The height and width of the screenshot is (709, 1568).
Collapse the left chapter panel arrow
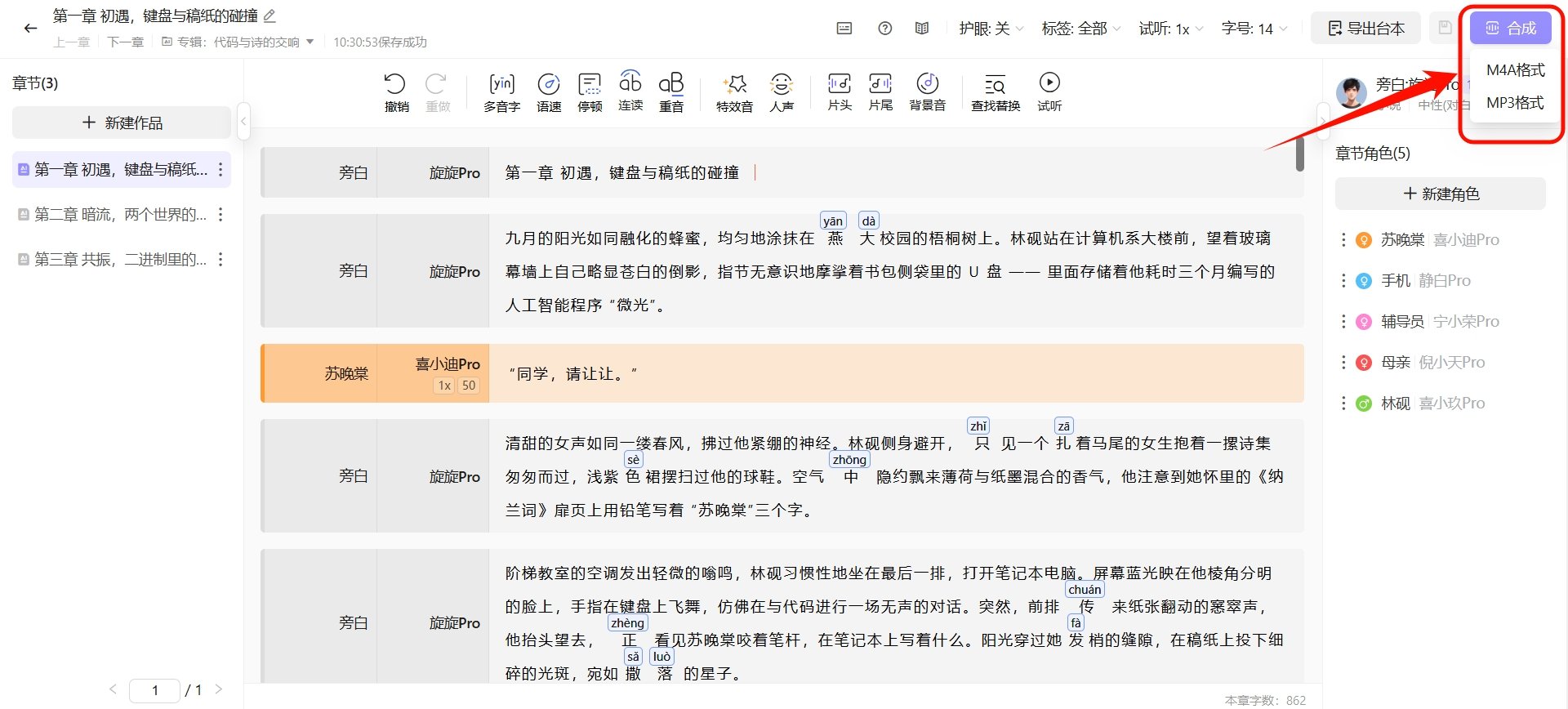(243, 122)
